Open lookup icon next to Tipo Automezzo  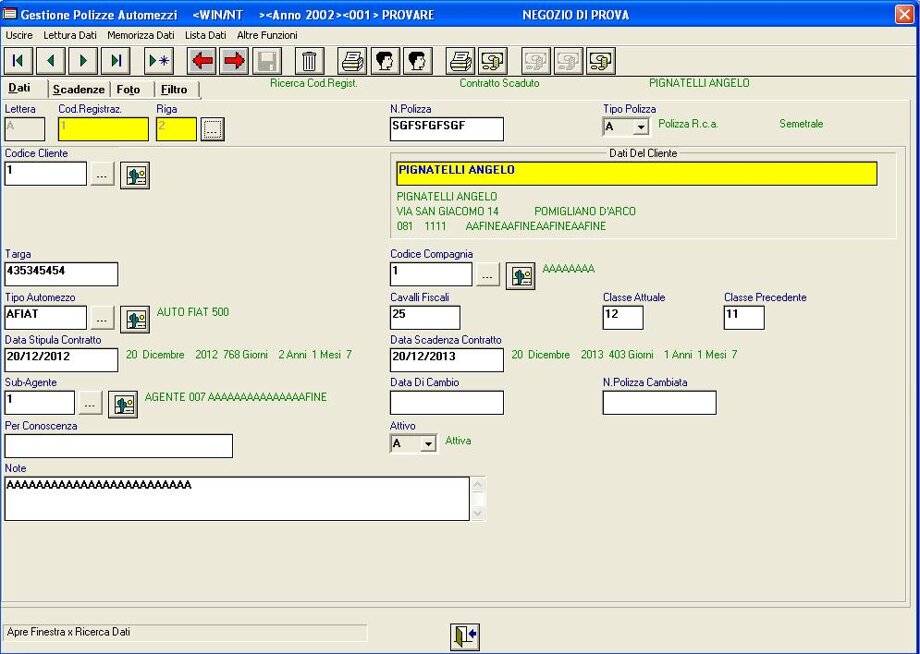[x=135, y=319]
